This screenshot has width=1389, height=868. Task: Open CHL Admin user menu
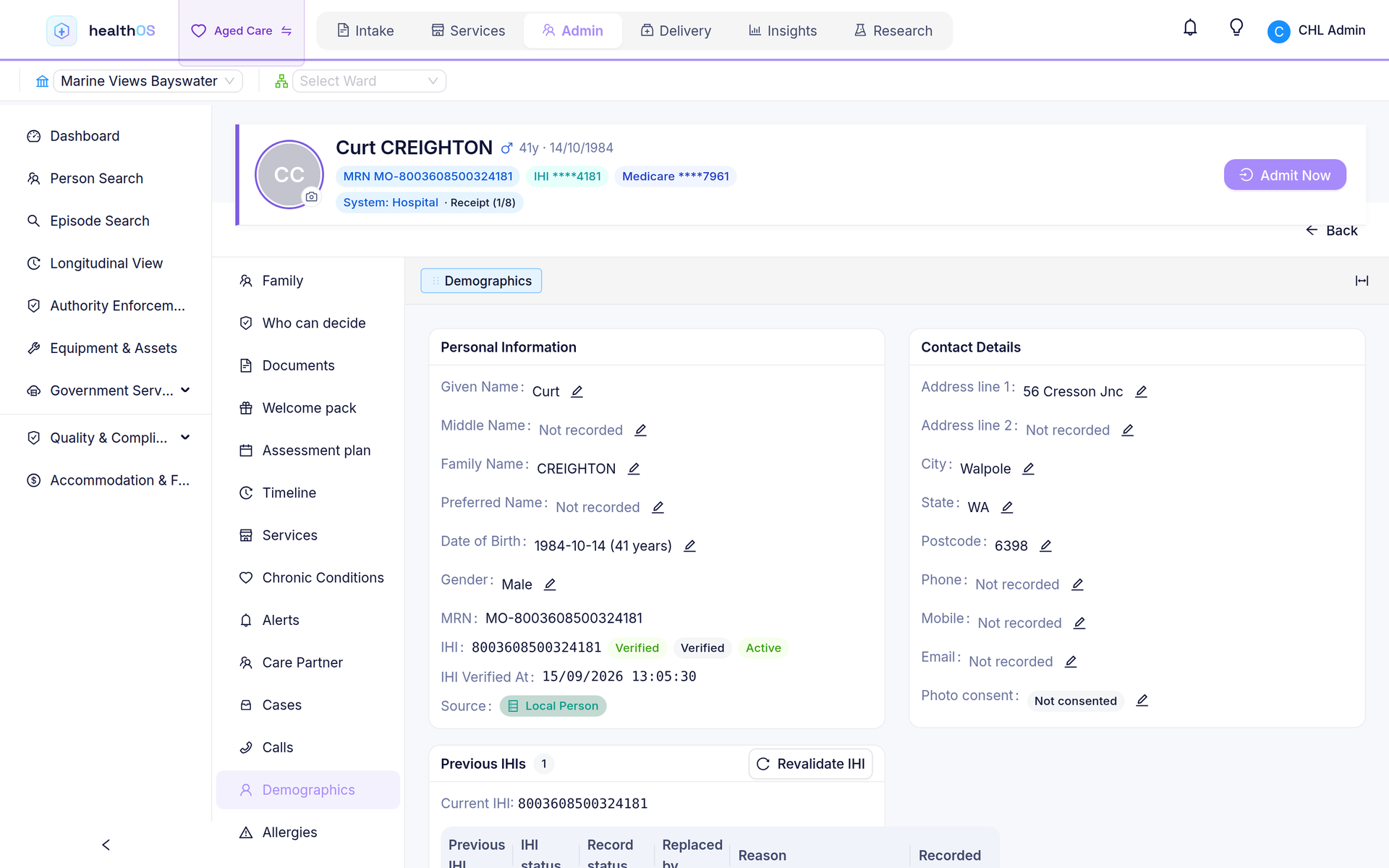(1317, 30)
